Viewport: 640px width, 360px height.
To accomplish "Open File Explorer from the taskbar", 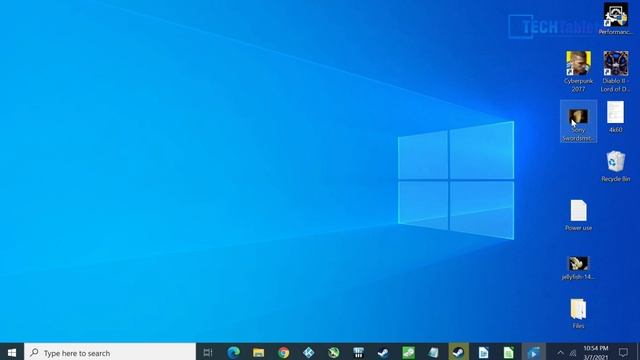I will tap(258, 352).
